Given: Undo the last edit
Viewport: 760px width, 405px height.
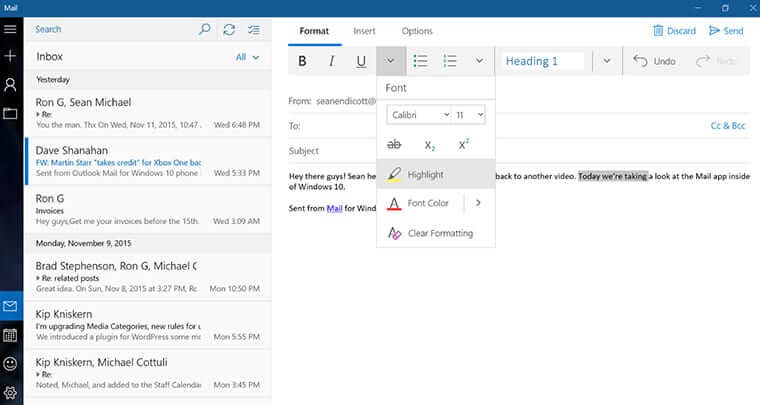Looking at the screenshot, I should 654,61.
